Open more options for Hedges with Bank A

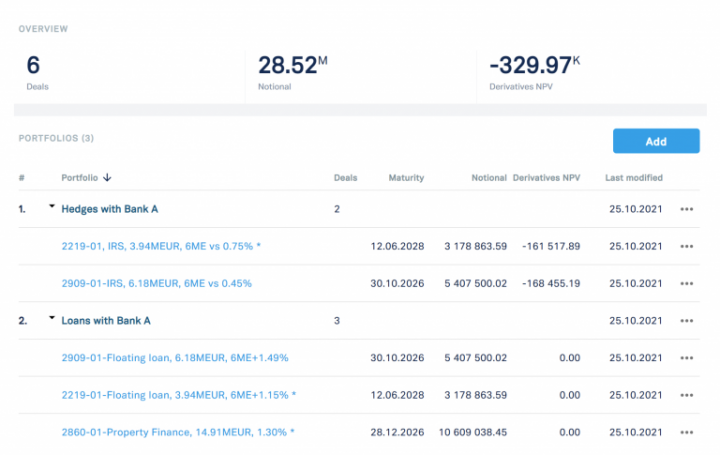tap(686, 209)
